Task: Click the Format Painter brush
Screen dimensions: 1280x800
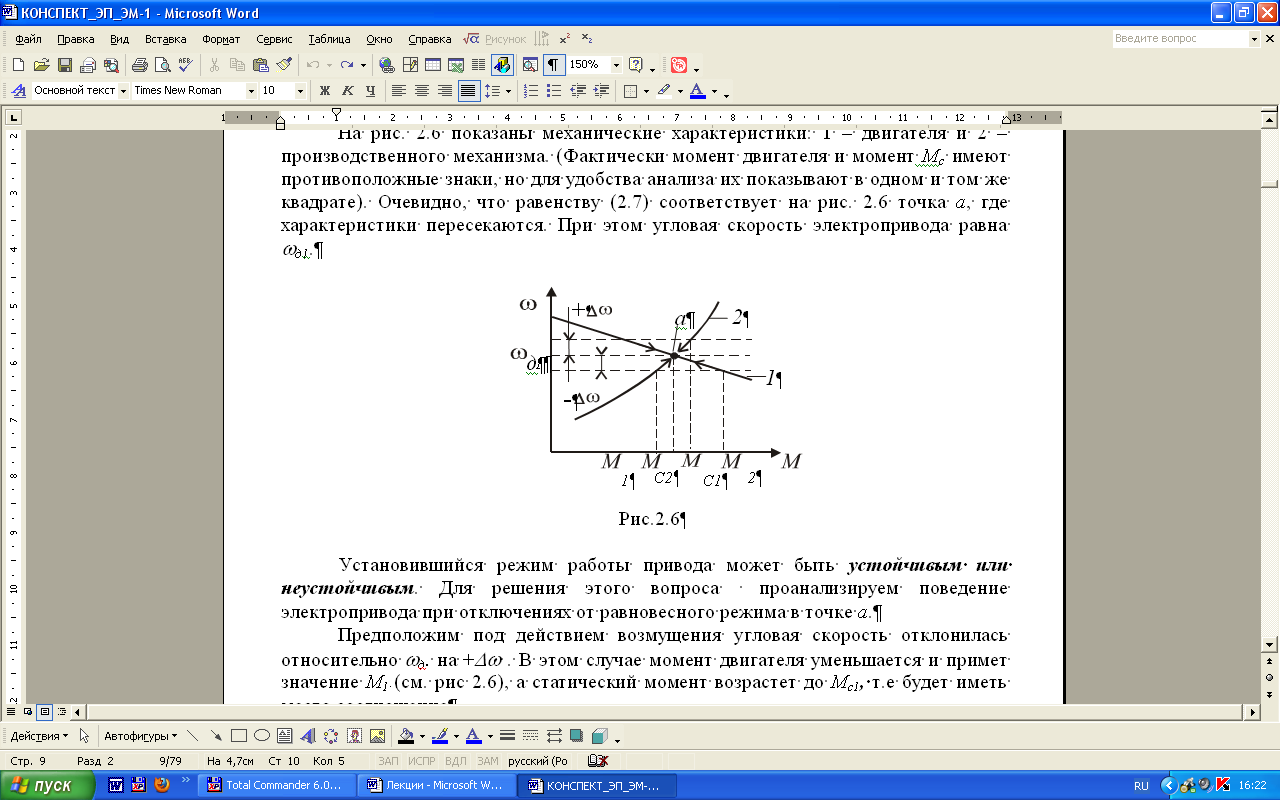Action: 284,65
